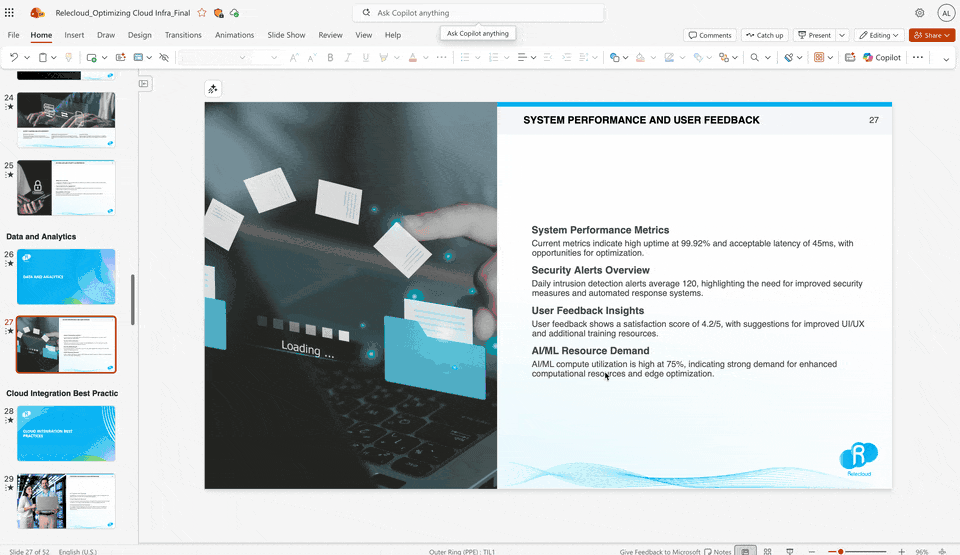Screen dimensions: 960x555
Task: Expand the Layout dropdown arrow
Action: pos(149,58)
